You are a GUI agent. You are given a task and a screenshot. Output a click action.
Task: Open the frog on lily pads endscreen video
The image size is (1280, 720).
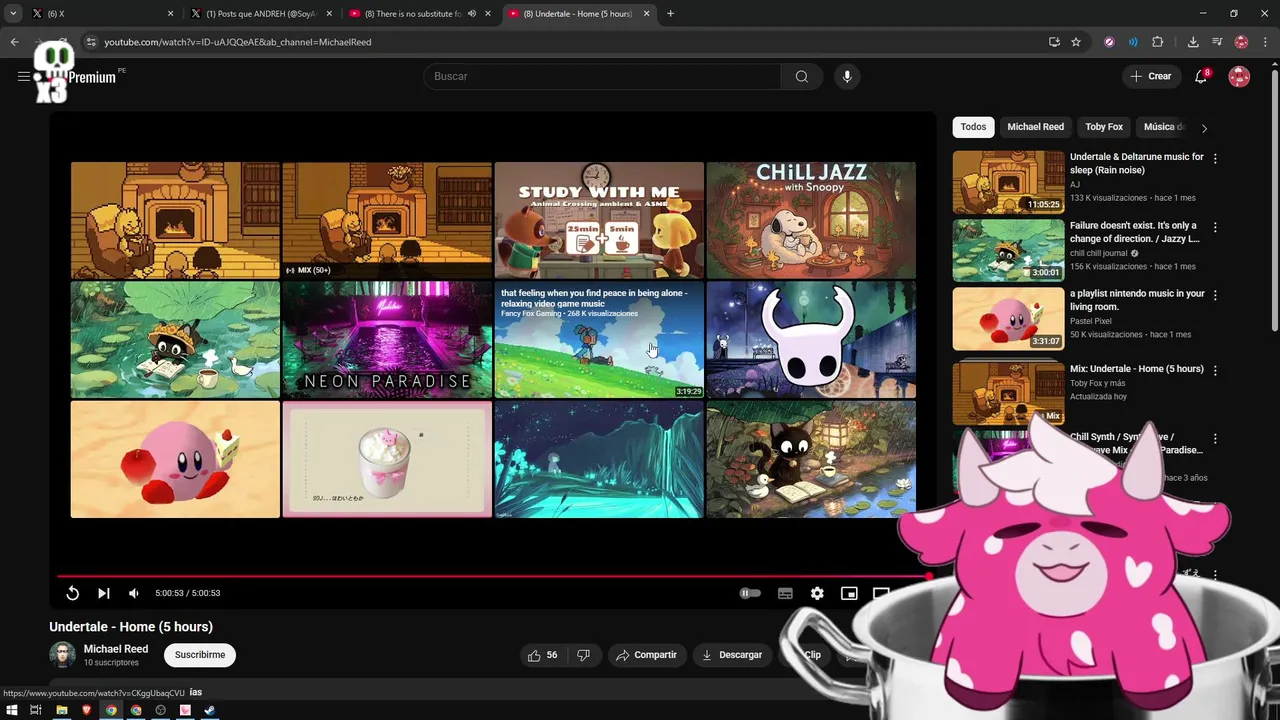pos(175,339)
